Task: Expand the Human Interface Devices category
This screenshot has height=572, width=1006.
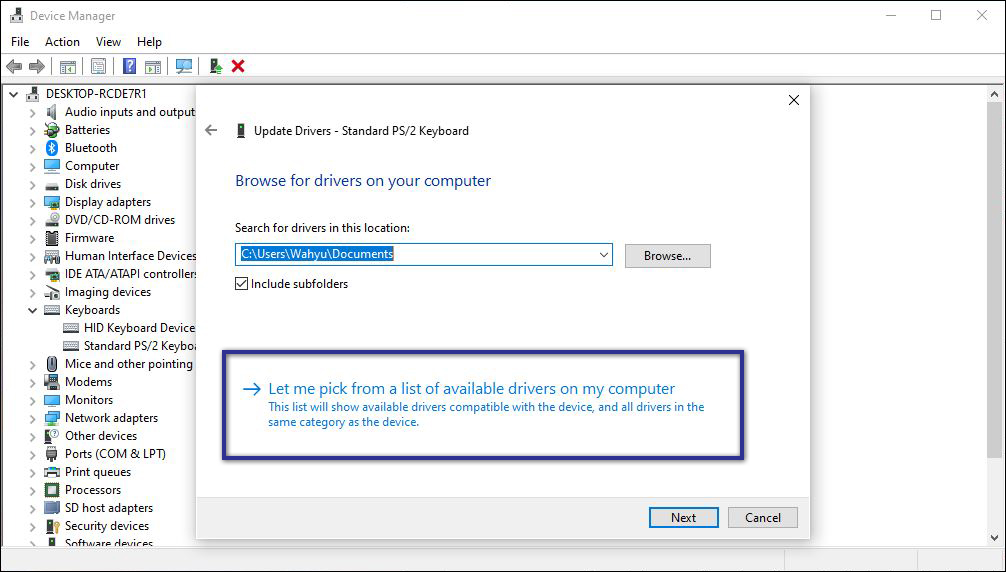Action: 32,257
